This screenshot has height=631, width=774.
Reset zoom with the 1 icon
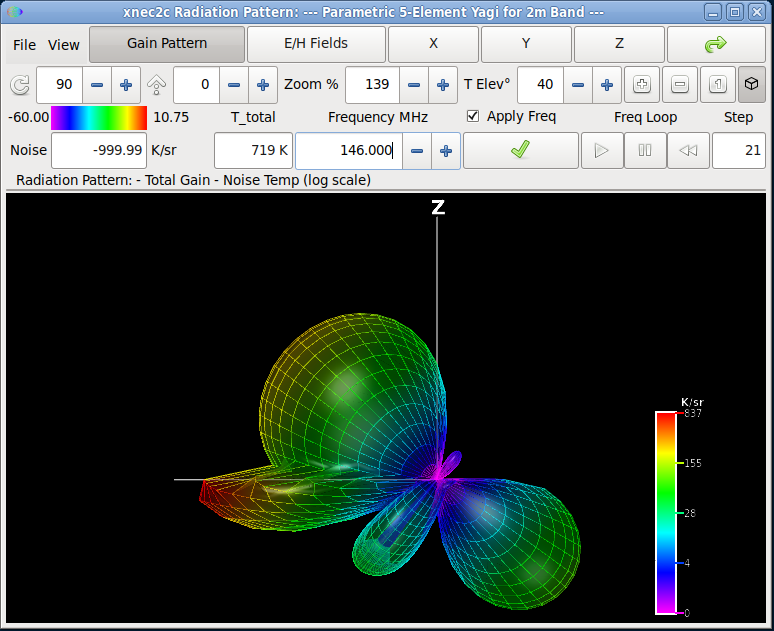click(x=718, y=85)
